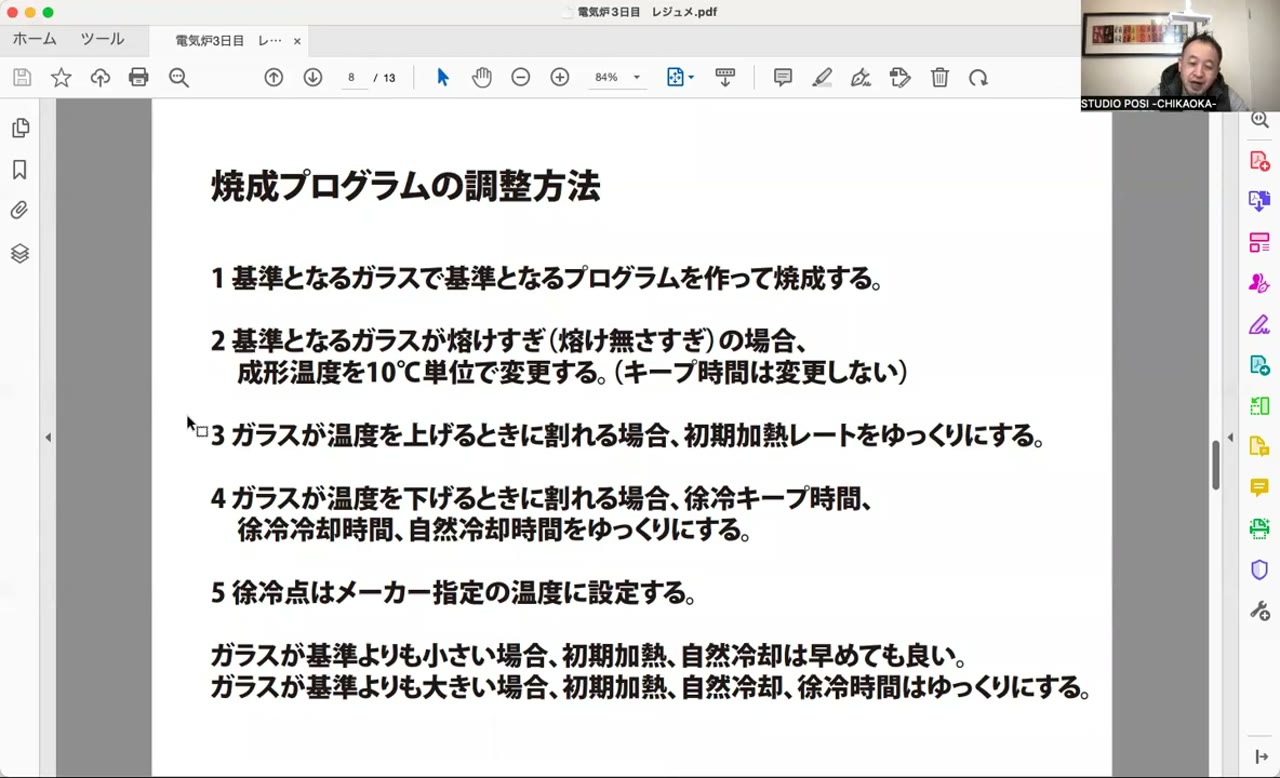Click the trash delete icon
This screenshot has height=778, width=1280.
940,77
